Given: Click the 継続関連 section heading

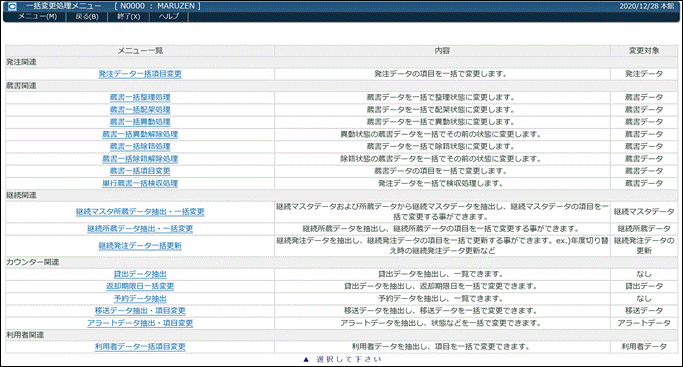Looking at the screenshot, I should pyautogui.click(x=21, y=195).
